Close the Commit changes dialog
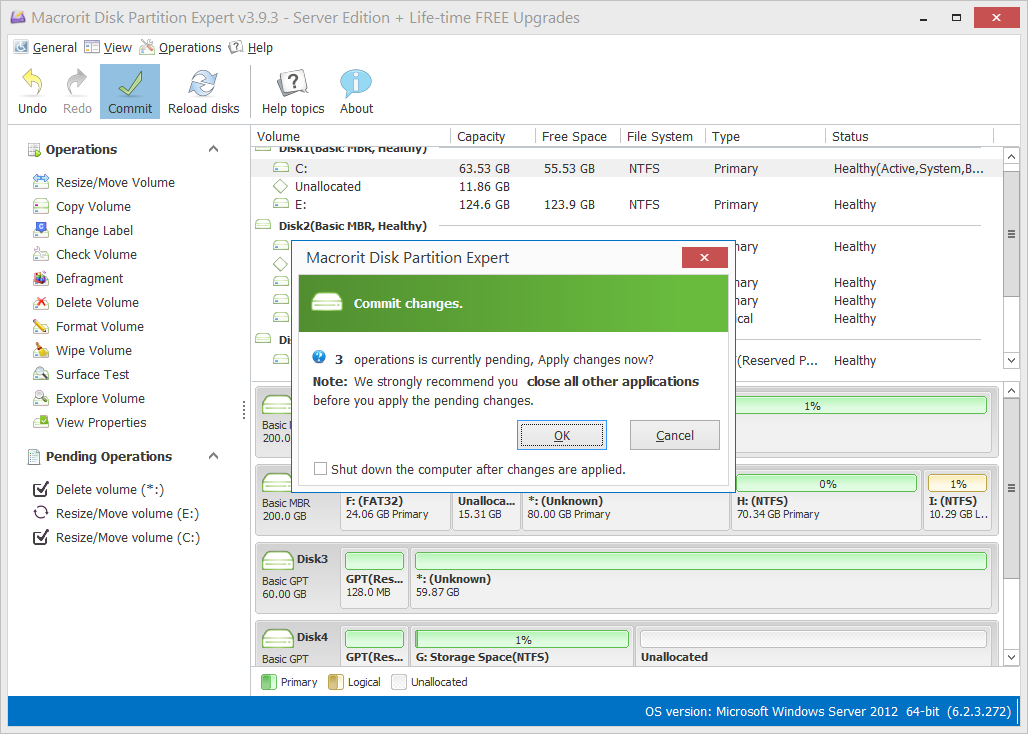This screenshot has height=734, width=1028. pyautogui.click(x=704, y=258)
